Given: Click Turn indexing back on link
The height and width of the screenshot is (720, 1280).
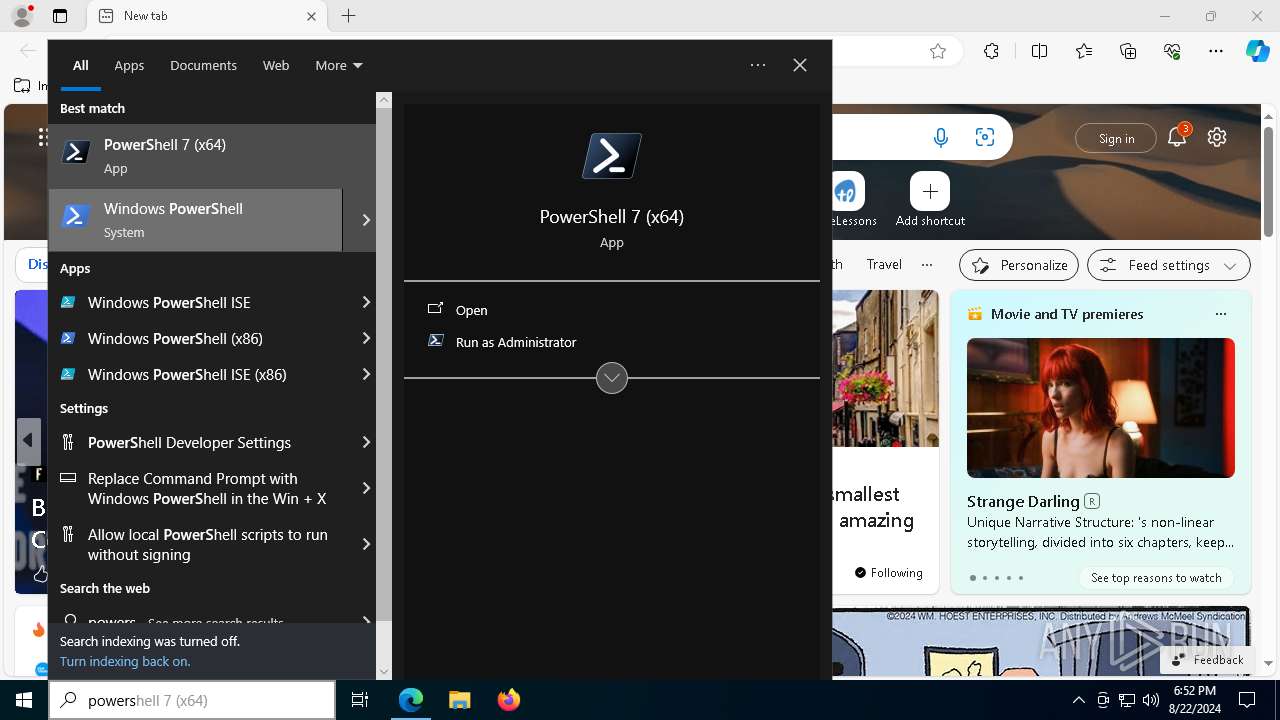Looking at the screenshot, I should point(125,661).
